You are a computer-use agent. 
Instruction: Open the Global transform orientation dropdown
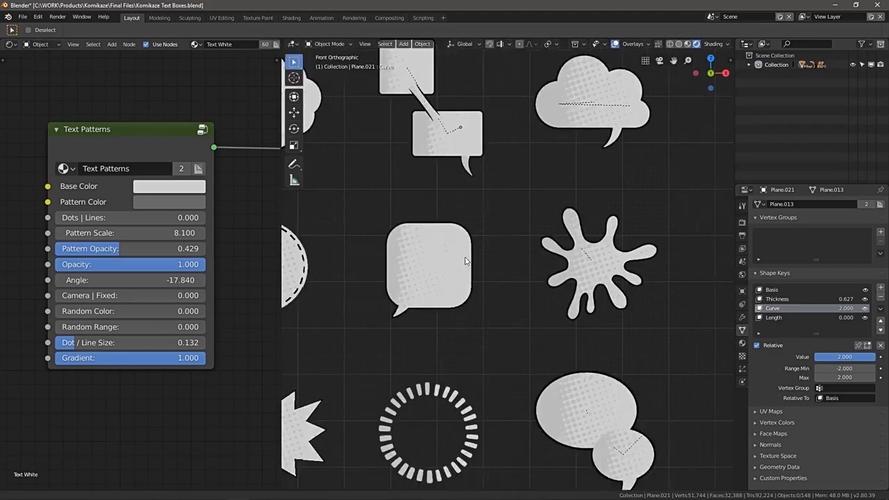pyautogui.click(x=464, y=44)
